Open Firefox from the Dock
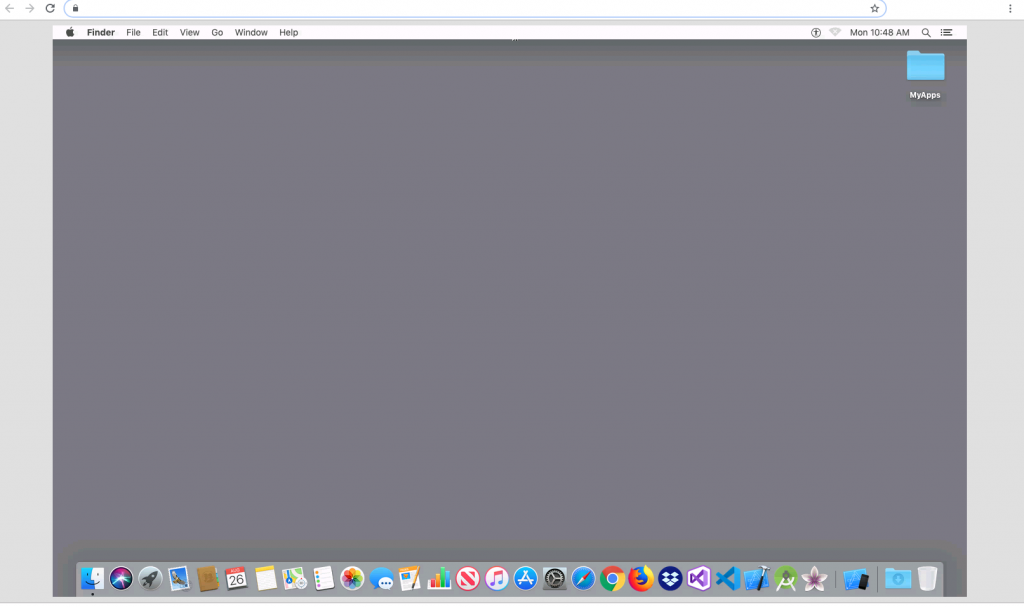Image resolution: width=1024 pixels, height=607 pixels. [x=641, y=578]
